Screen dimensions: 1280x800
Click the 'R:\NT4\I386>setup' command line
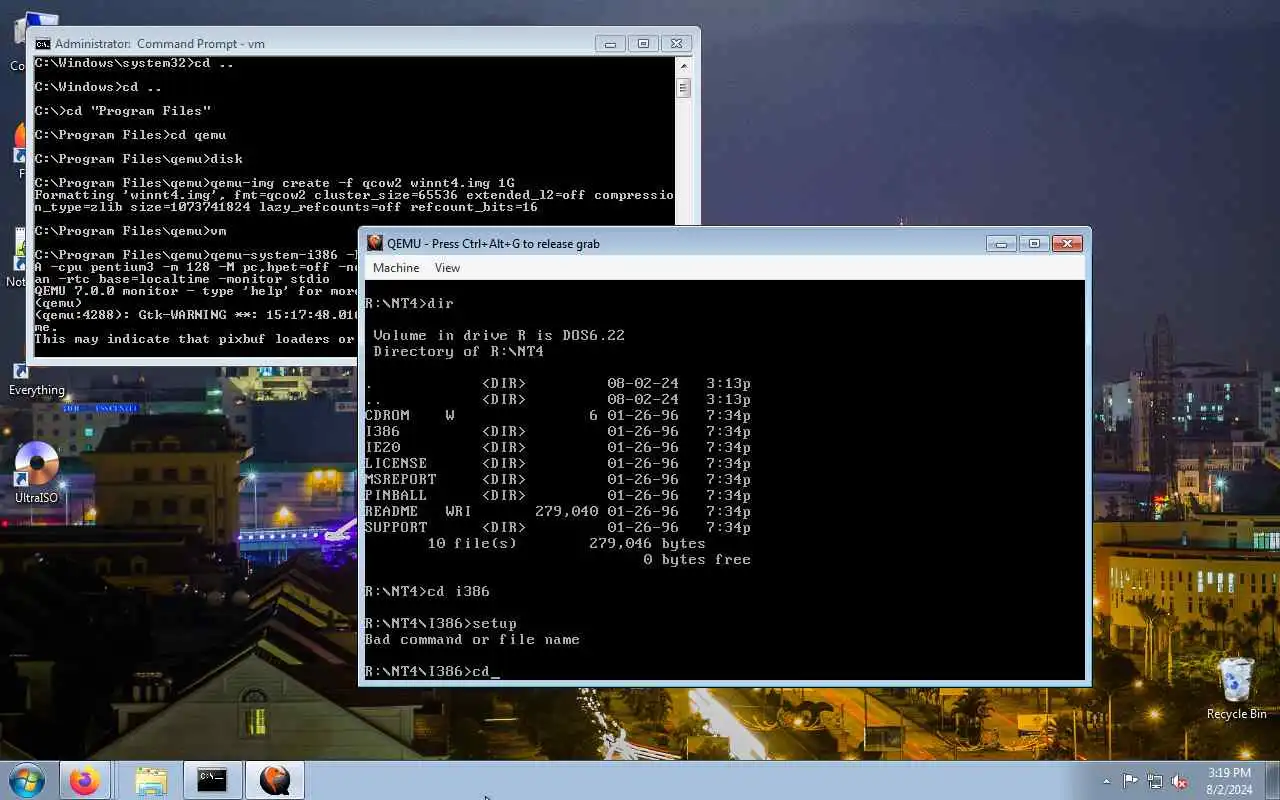click(x=441, y=623)
